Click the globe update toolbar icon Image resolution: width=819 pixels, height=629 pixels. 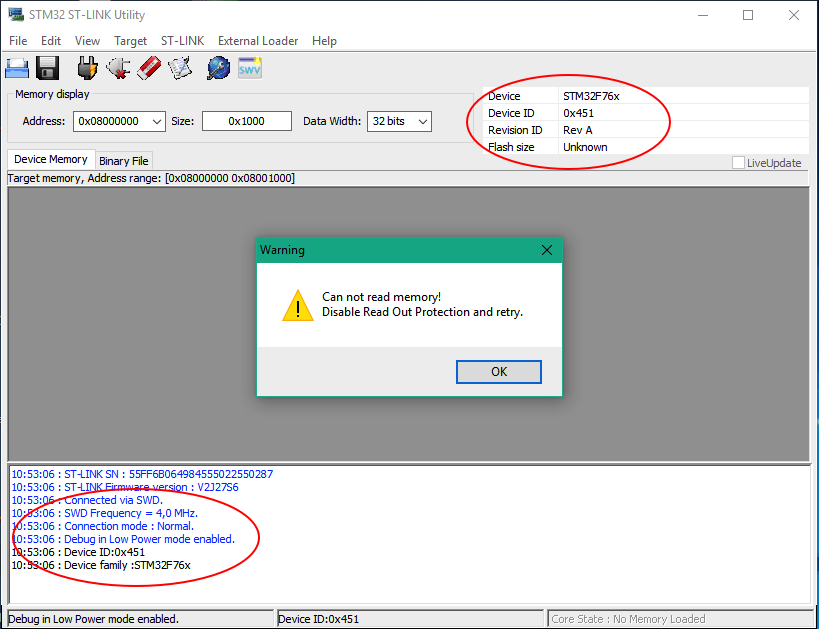point(218,68)
